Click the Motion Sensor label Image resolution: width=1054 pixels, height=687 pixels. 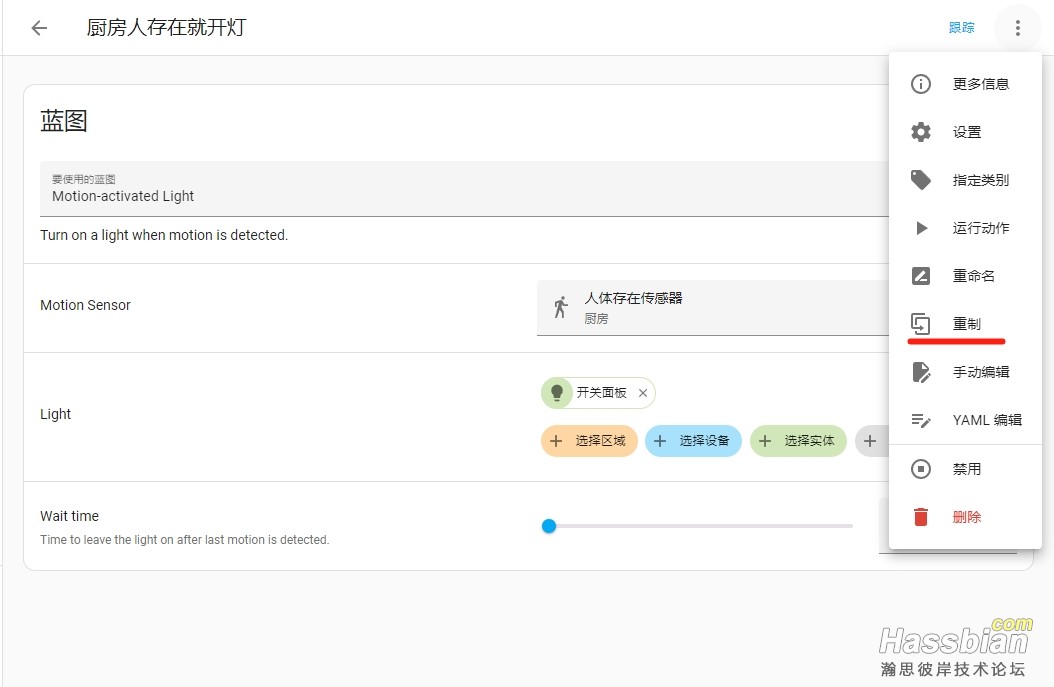coord(85,305)
